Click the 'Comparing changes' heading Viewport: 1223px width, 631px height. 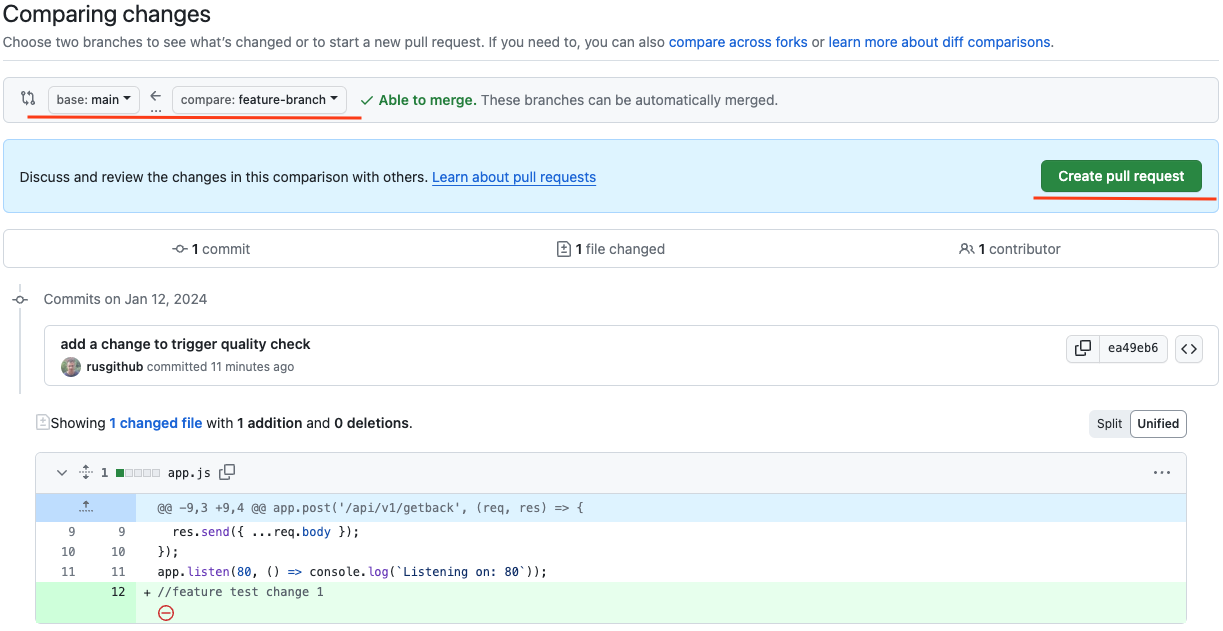coord(107,15)
